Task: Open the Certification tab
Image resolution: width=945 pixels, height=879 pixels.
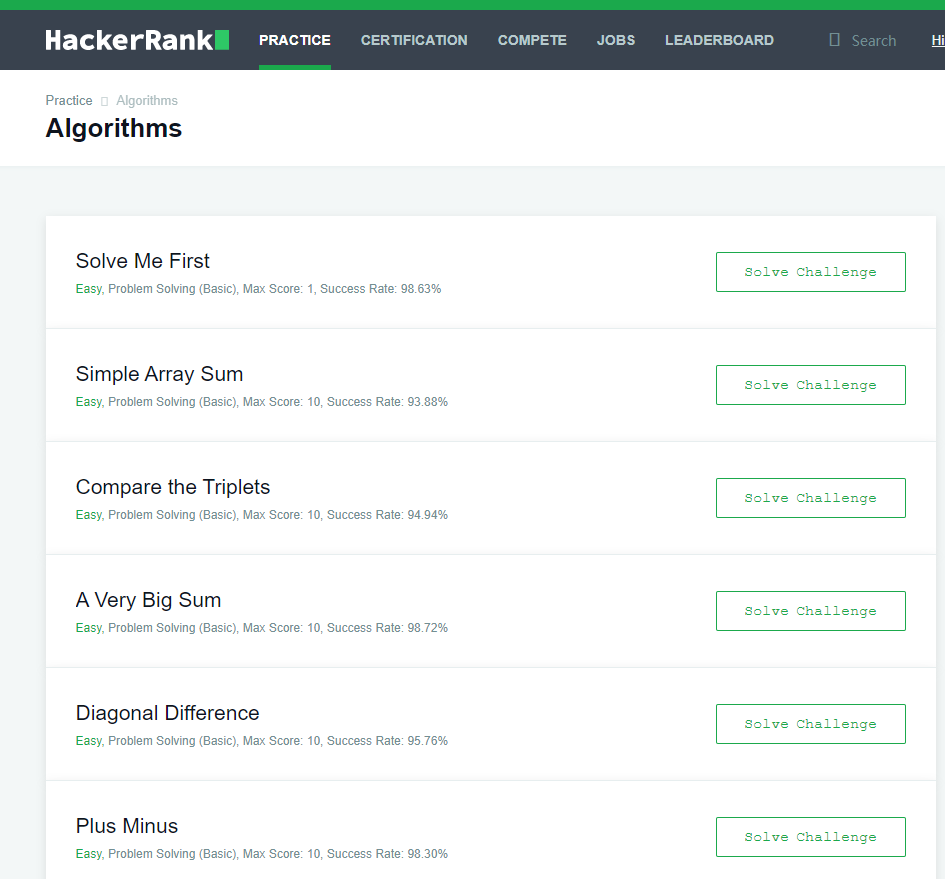Action: (x=414, y=40)
